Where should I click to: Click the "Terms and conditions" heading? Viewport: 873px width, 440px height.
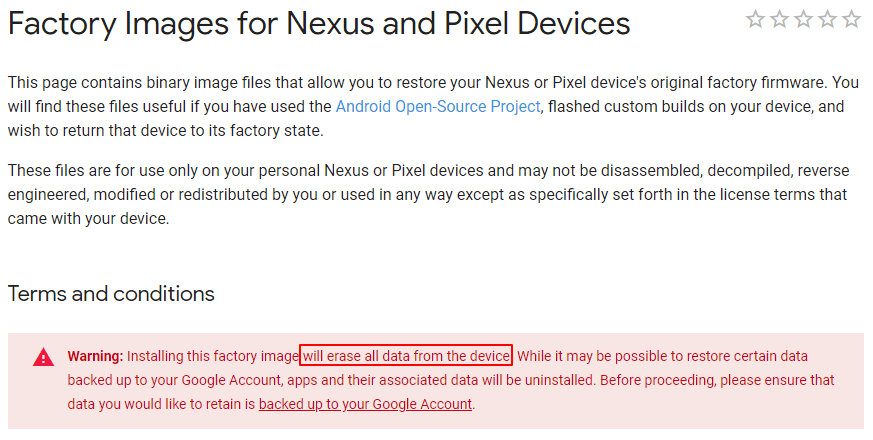click(x=111, y=294)
